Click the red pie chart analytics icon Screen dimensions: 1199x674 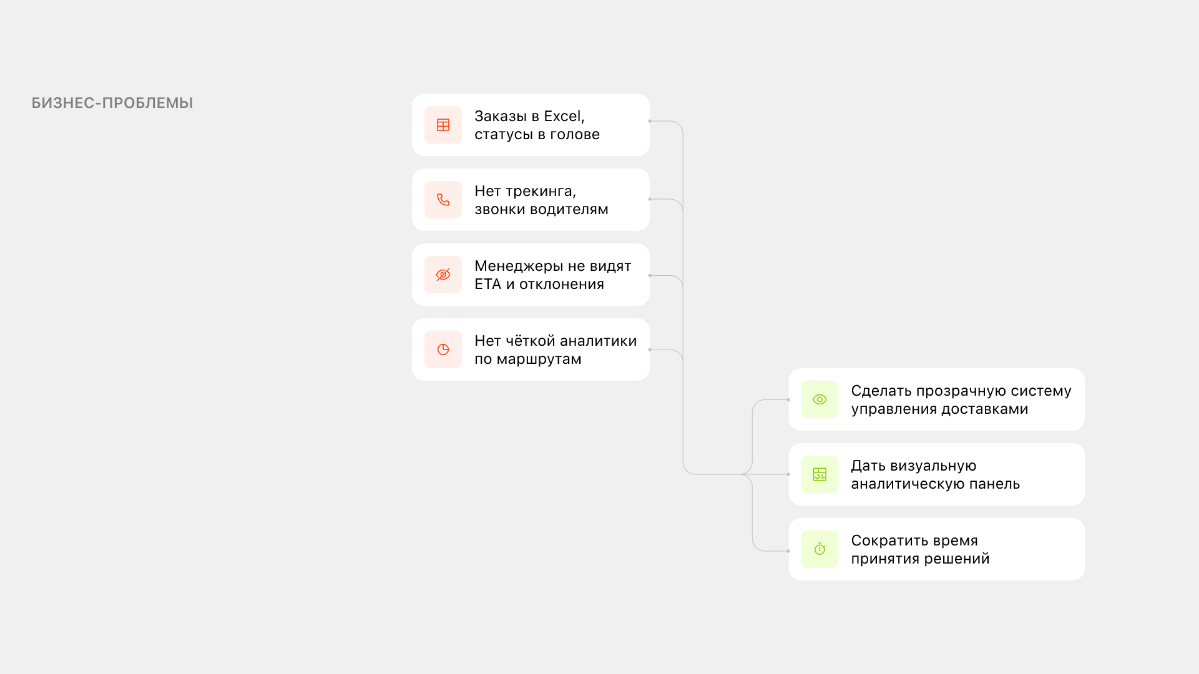[x=443, y=350]
